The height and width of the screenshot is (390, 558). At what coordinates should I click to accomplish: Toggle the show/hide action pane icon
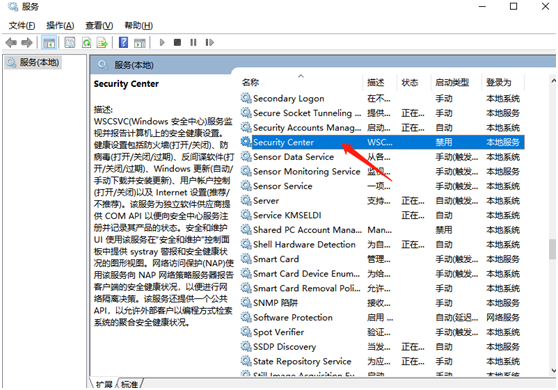click(140, 43)
